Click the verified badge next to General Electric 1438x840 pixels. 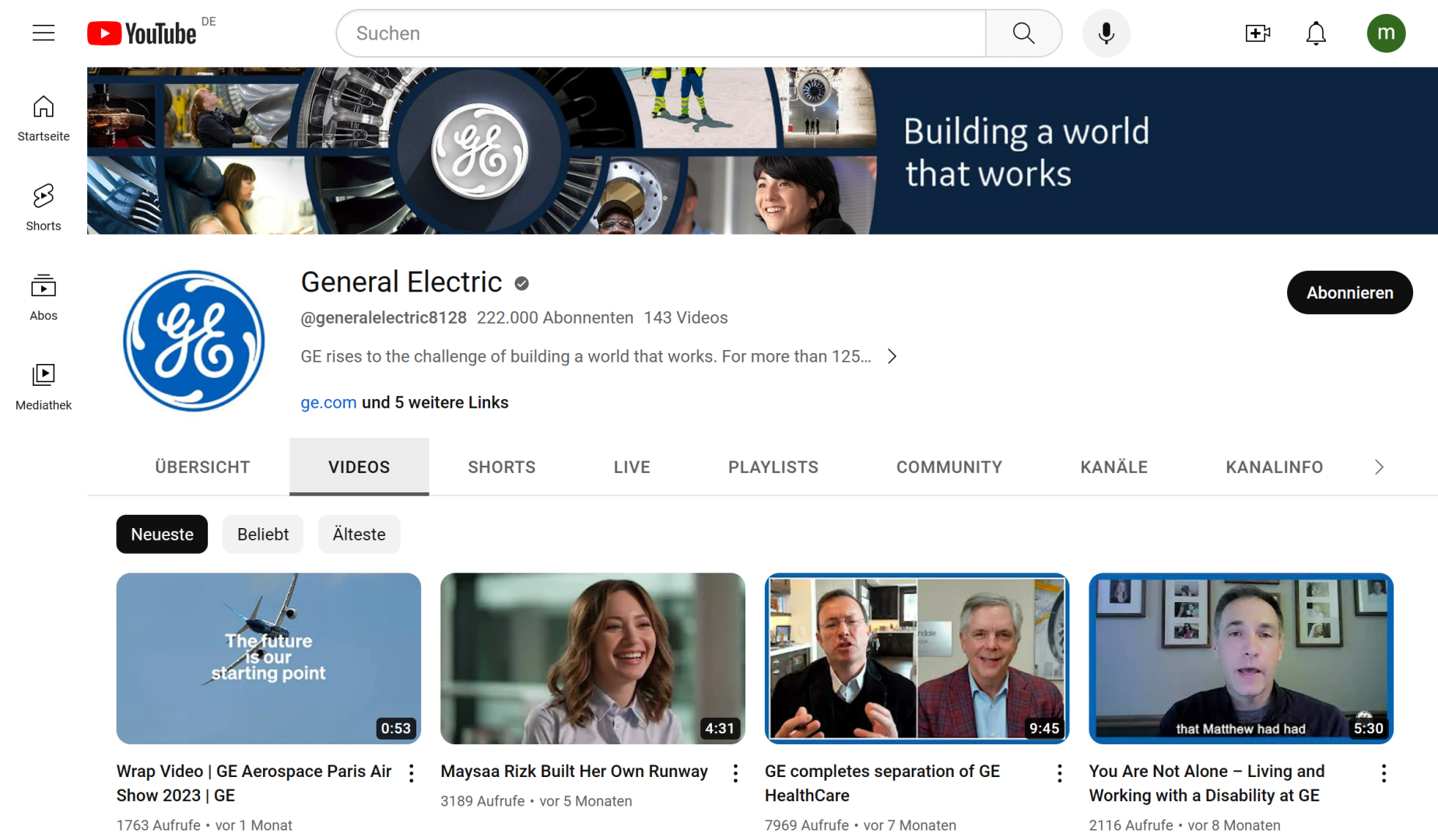pos(521,284)
